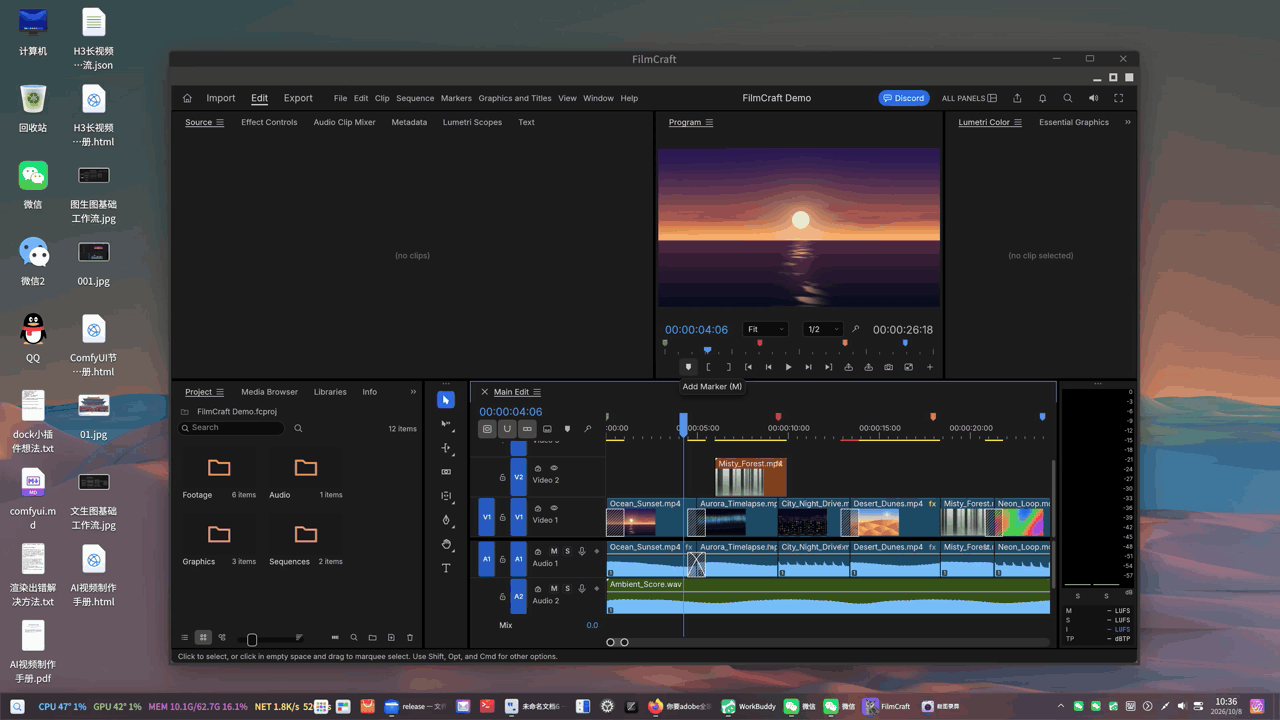Viewport: 1280px width, 720px height.
Task: Switch to Effect Controls tab
Action: [x=269, y=122]
